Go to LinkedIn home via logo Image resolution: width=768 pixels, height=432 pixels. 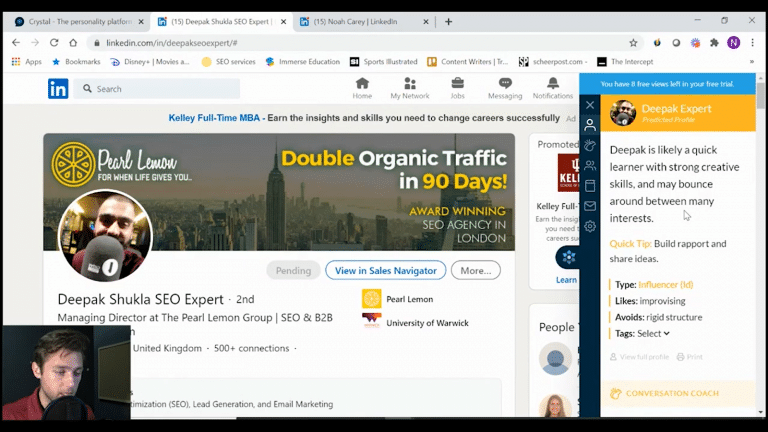(x=58, y=89)
